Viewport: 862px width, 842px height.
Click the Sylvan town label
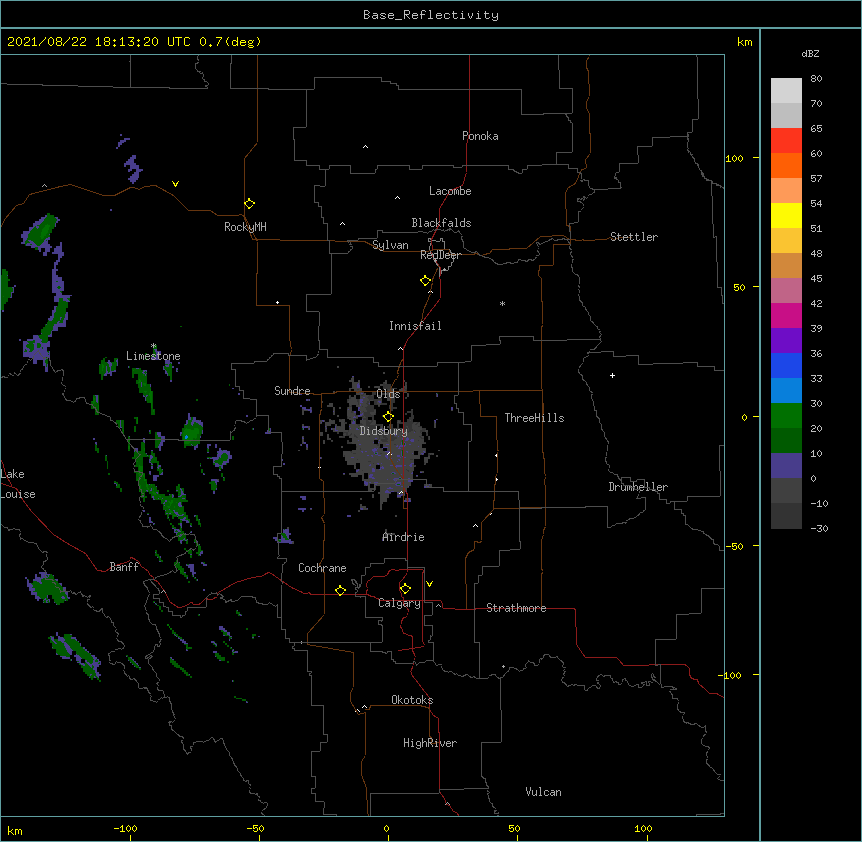(390, 245)
